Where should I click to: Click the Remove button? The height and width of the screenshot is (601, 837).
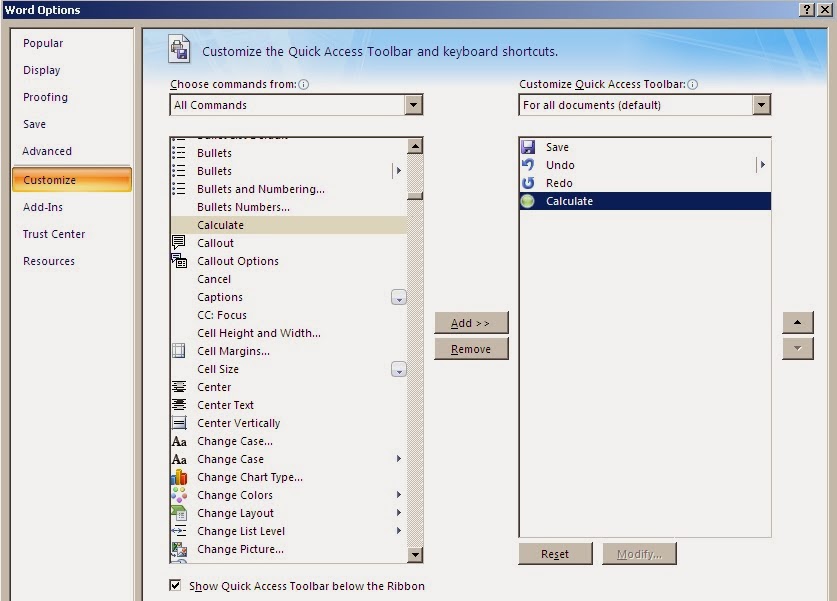[471, 349]
